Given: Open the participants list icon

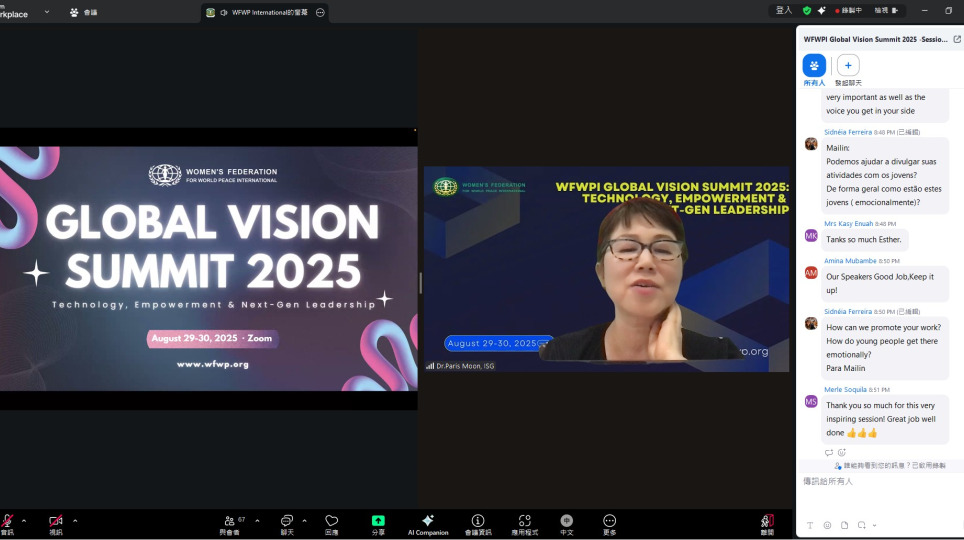Looking at the screenshot, I should (230, 521).
